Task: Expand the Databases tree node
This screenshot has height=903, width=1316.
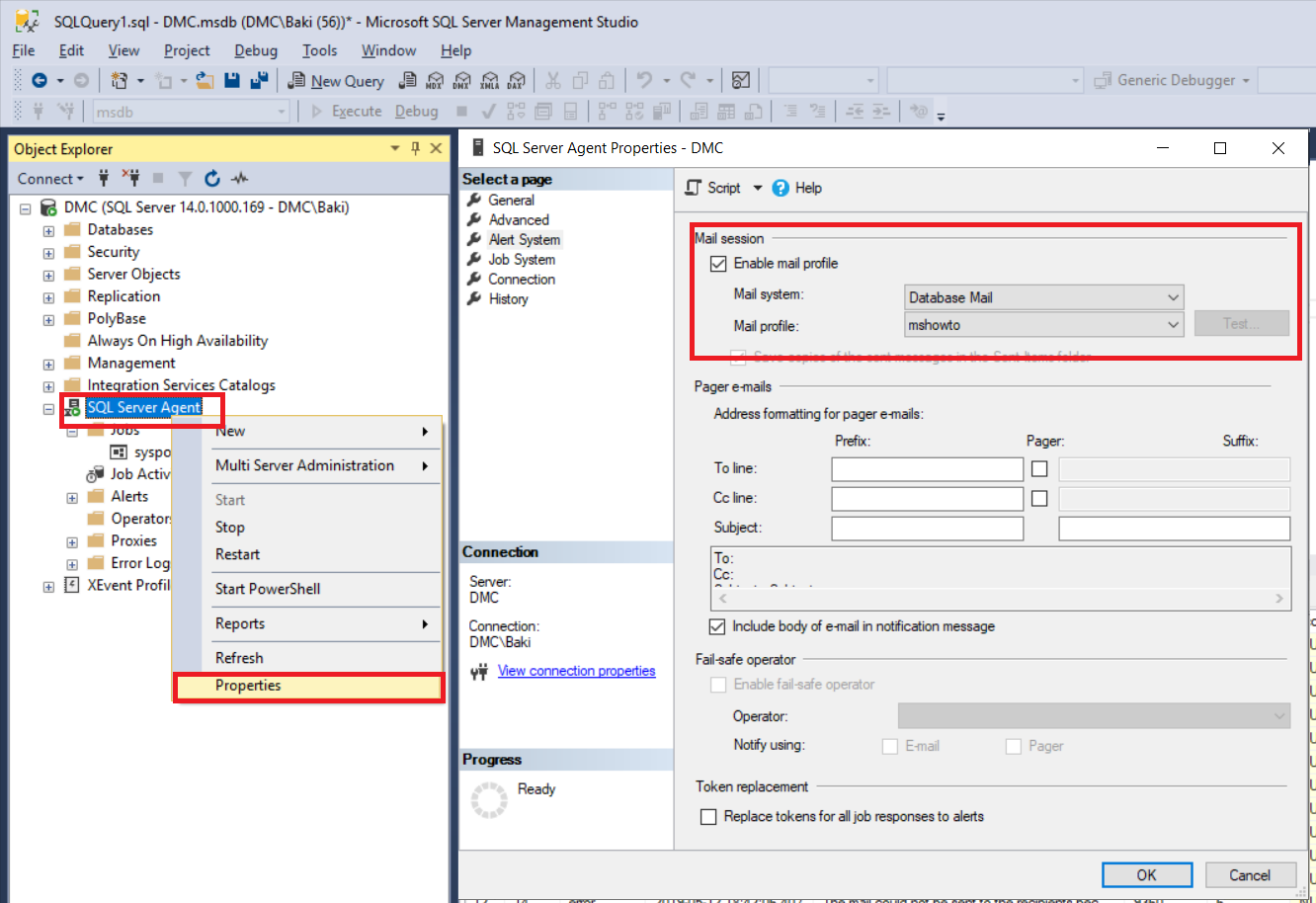Action: coord(48,230)
